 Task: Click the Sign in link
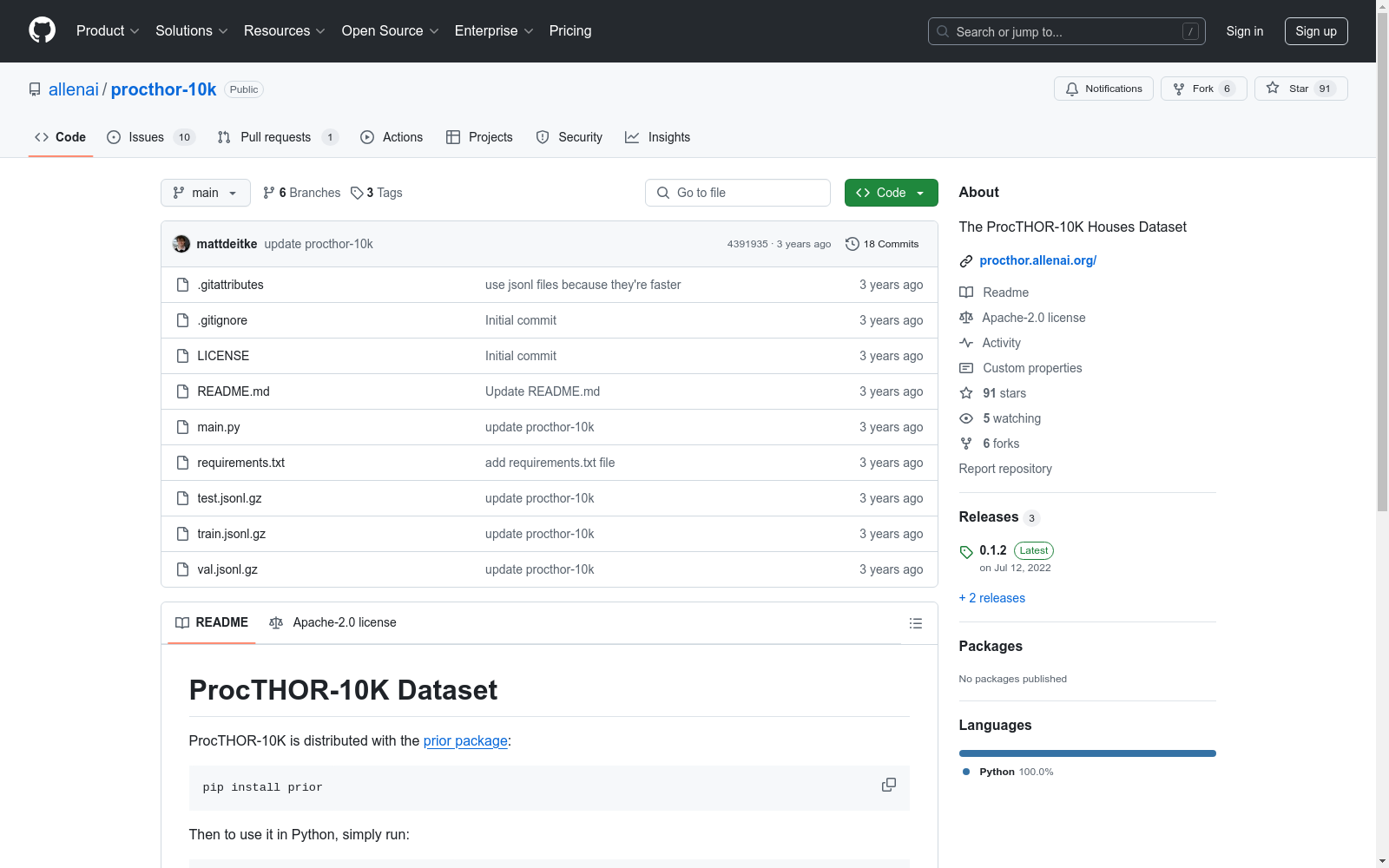(1245, 31)
